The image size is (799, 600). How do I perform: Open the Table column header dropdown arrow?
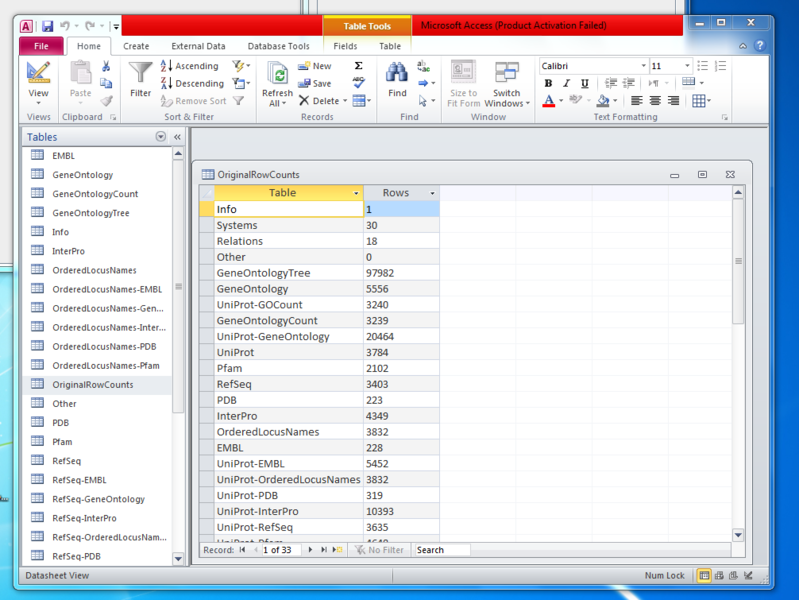pyautogui.click(x=356, y=193)
